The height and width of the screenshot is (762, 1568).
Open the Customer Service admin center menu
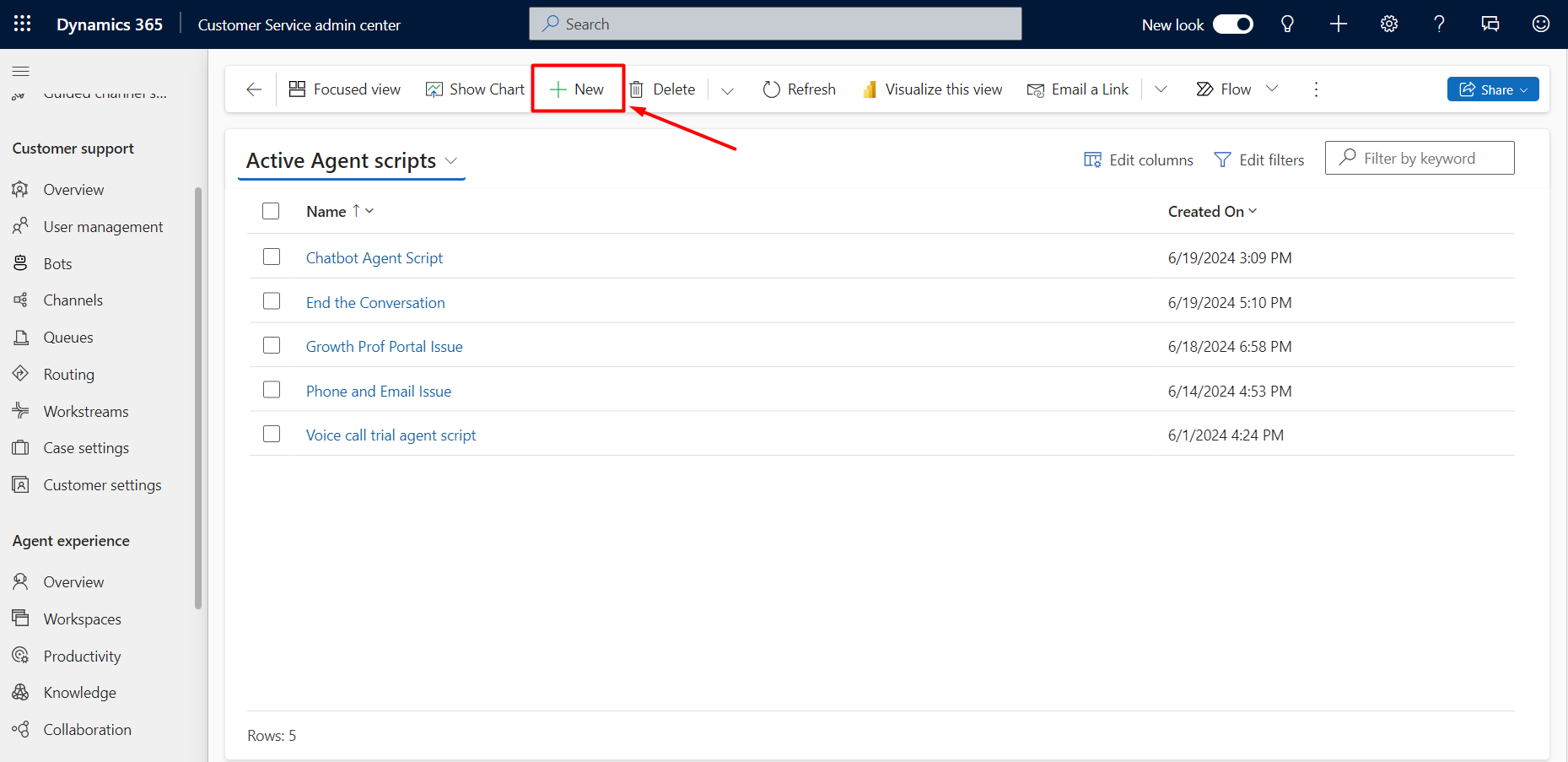pyautogui.click(x=299, y=24)
